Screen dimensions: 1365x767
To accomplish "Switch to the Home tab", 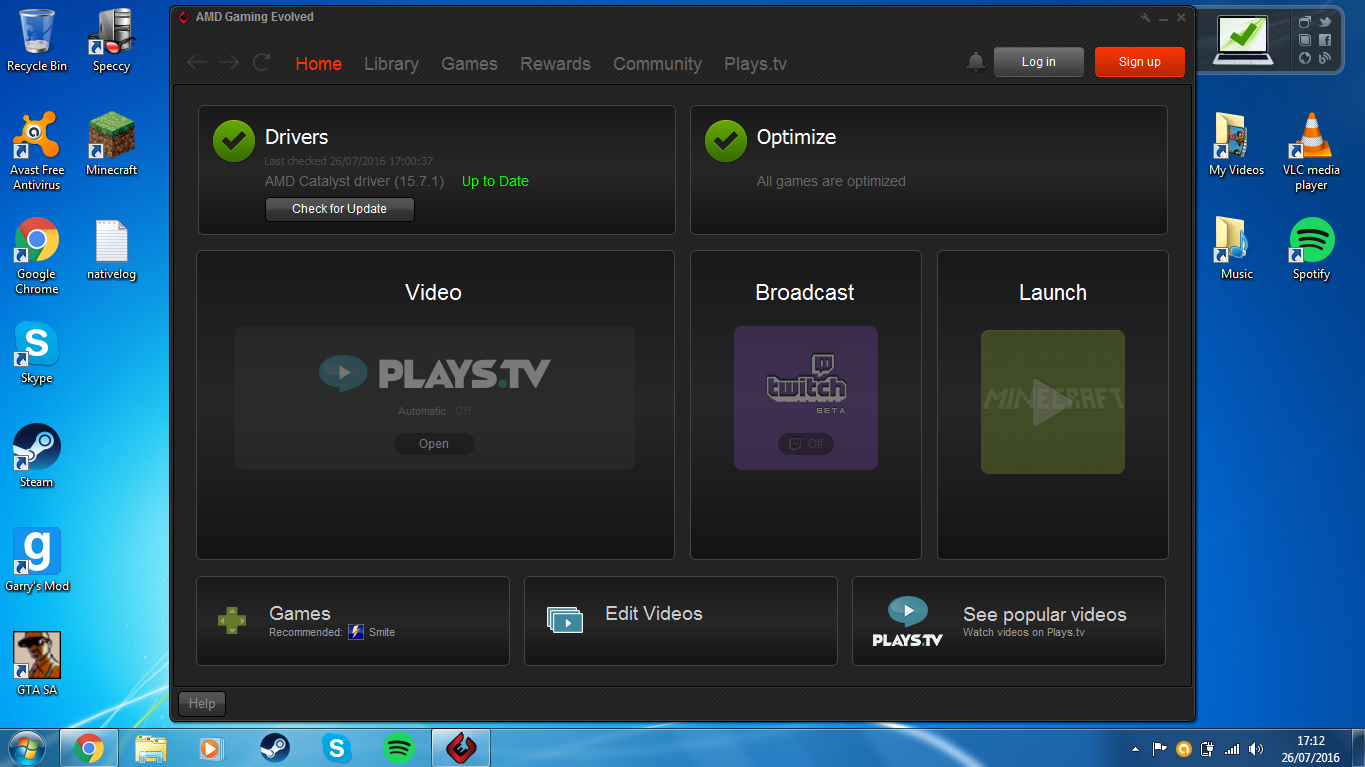I will point(319,63).
